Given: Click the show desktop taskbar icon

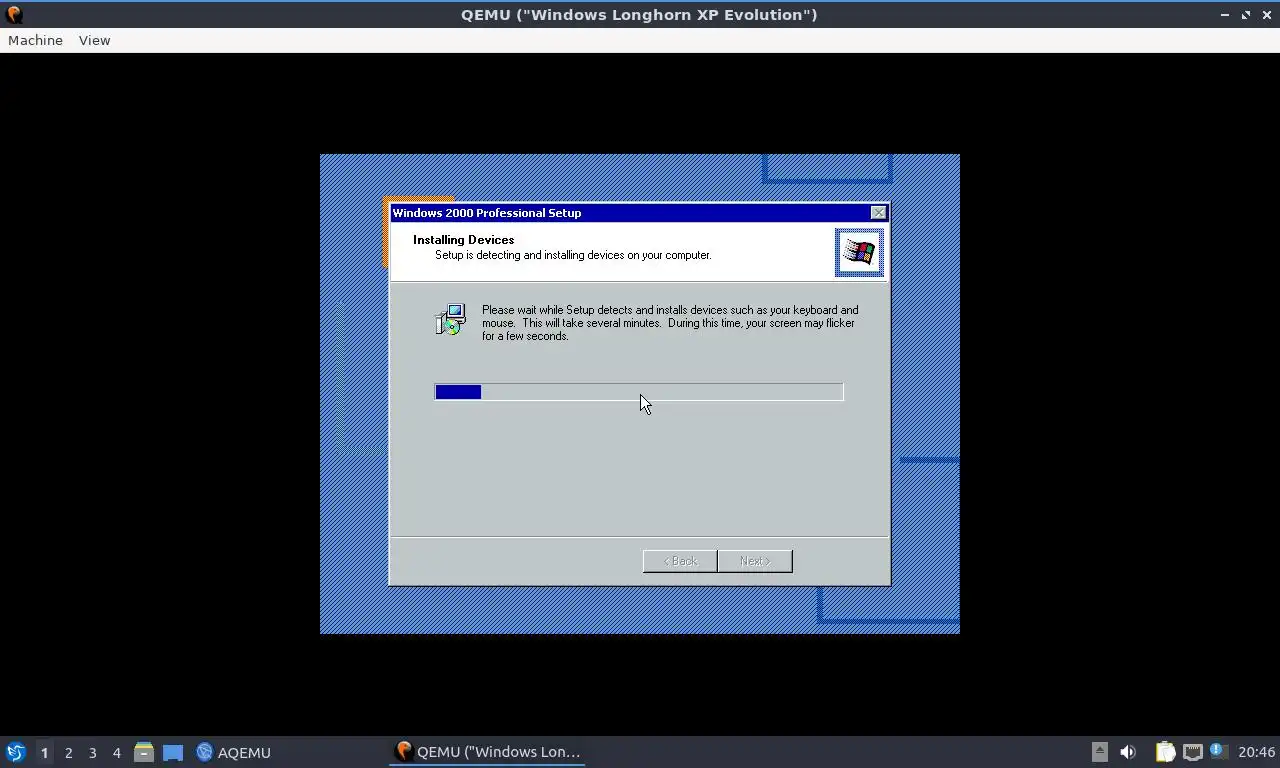Looking at the screenshot, I should [173, 752].
